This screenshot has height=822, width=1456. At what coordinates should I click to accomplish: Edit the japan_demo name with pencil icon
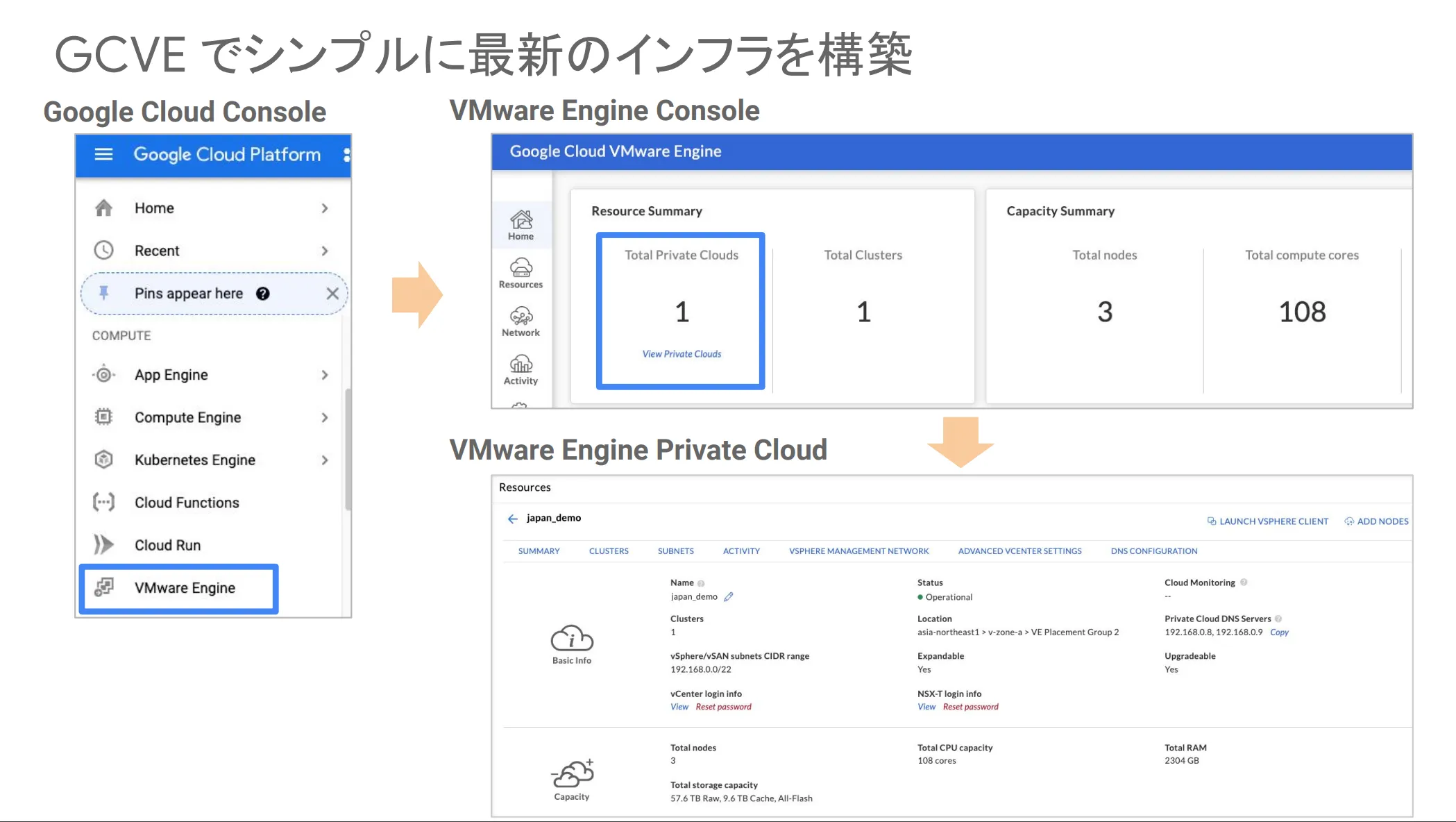tap(729, 596)
